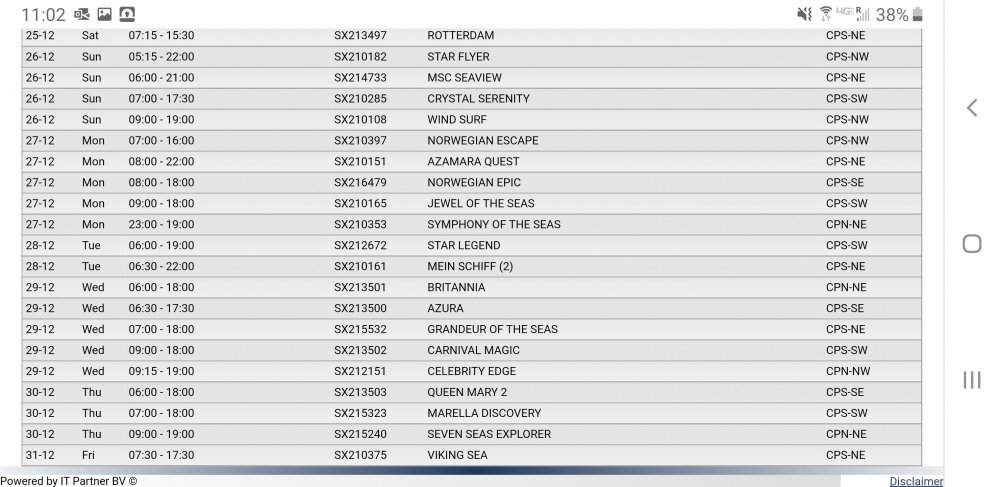The height and width of the screenshot is (487, 1000).
Task: Tap the Android home button
Action: pos(971,244)
